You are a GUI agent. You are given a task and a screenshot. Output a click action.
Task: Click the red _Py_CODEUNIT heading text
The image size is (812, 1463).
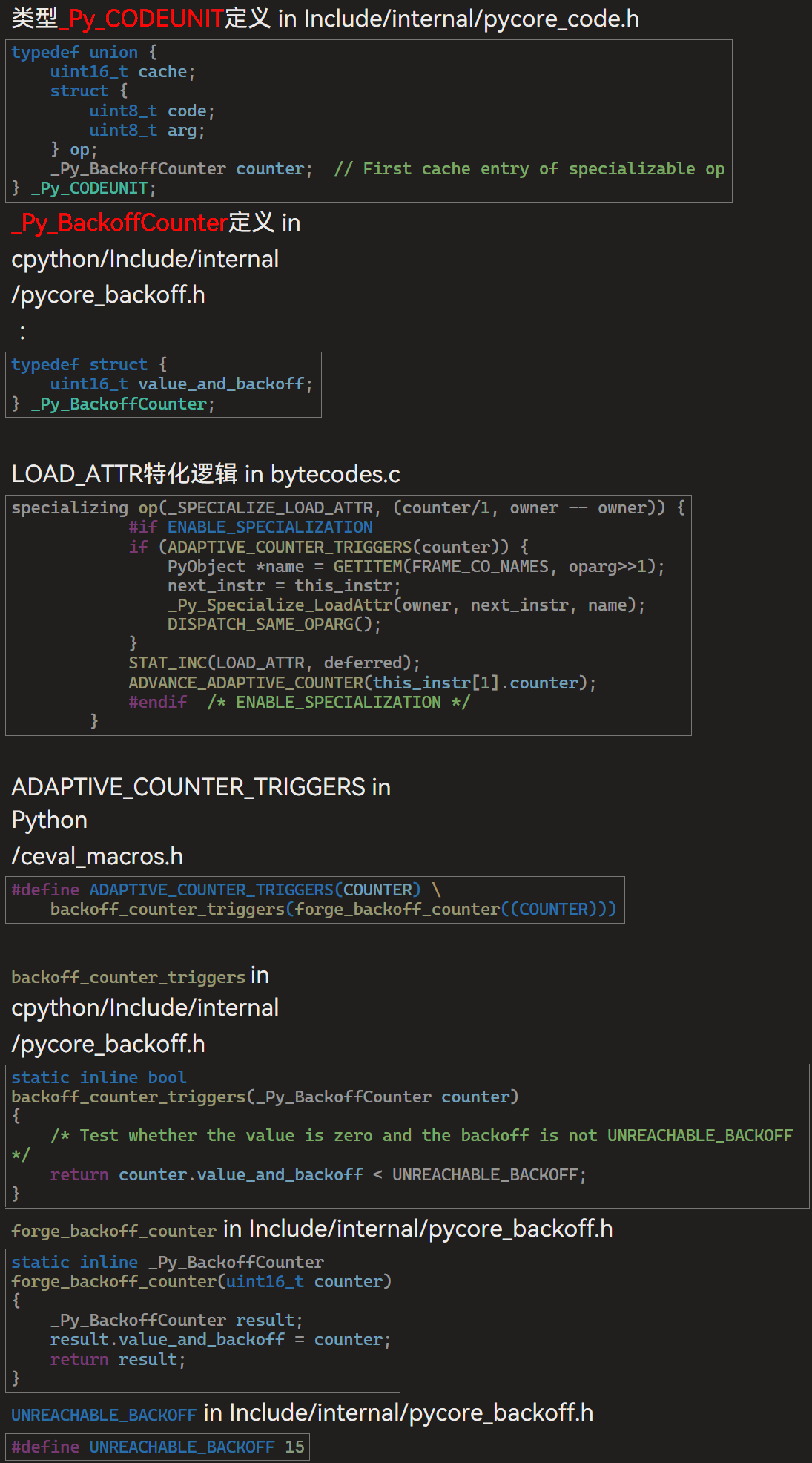[x=141, y=19]
